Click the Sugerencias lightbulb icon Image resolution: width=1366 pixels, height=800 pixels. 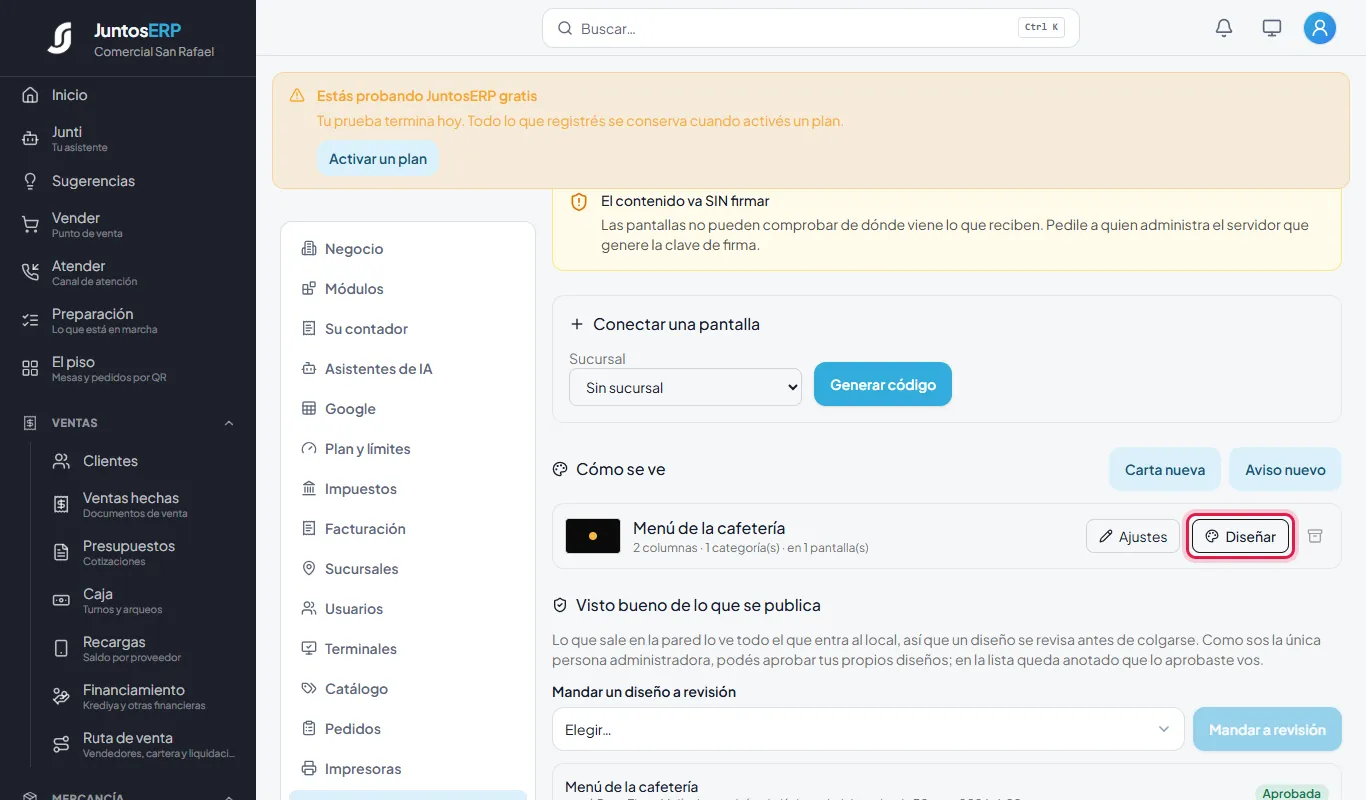pyautogui.click(x=30, y=181)
